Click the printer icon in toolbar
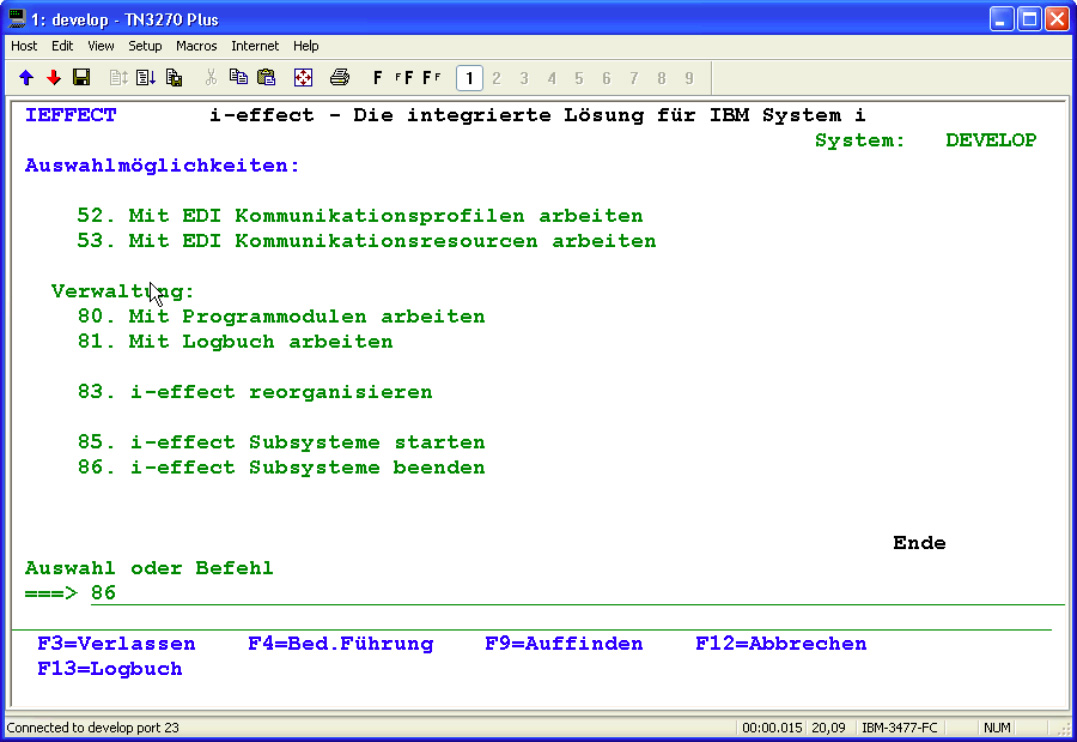This screenshot has width=1077, height=742. point(340,78)
